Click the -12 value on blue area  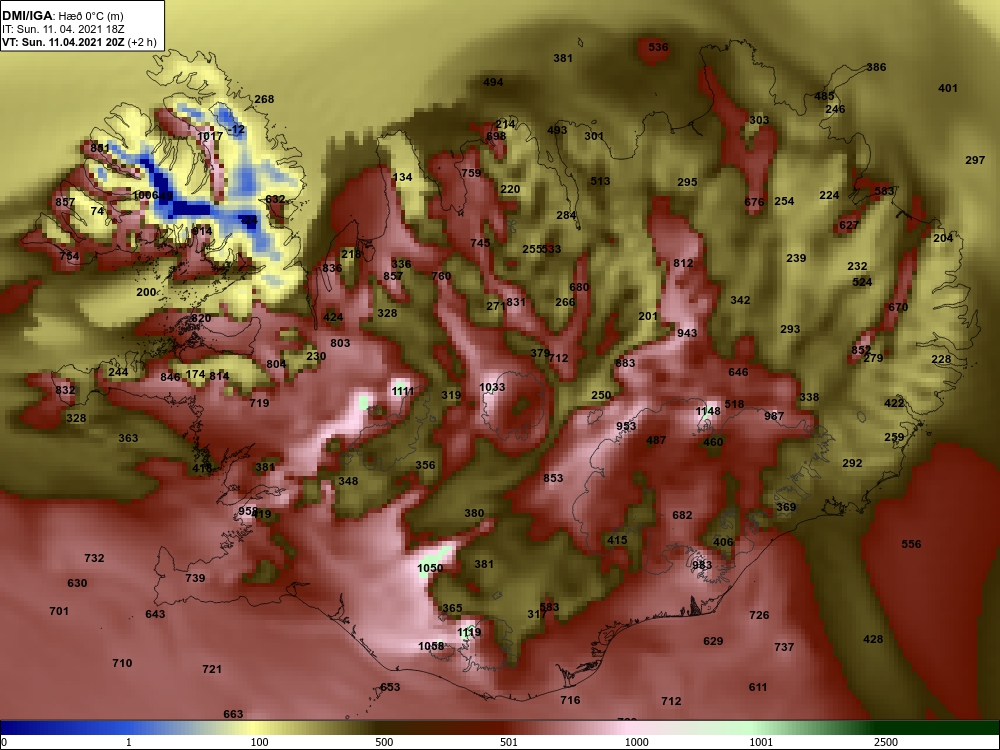click(236, 129)
